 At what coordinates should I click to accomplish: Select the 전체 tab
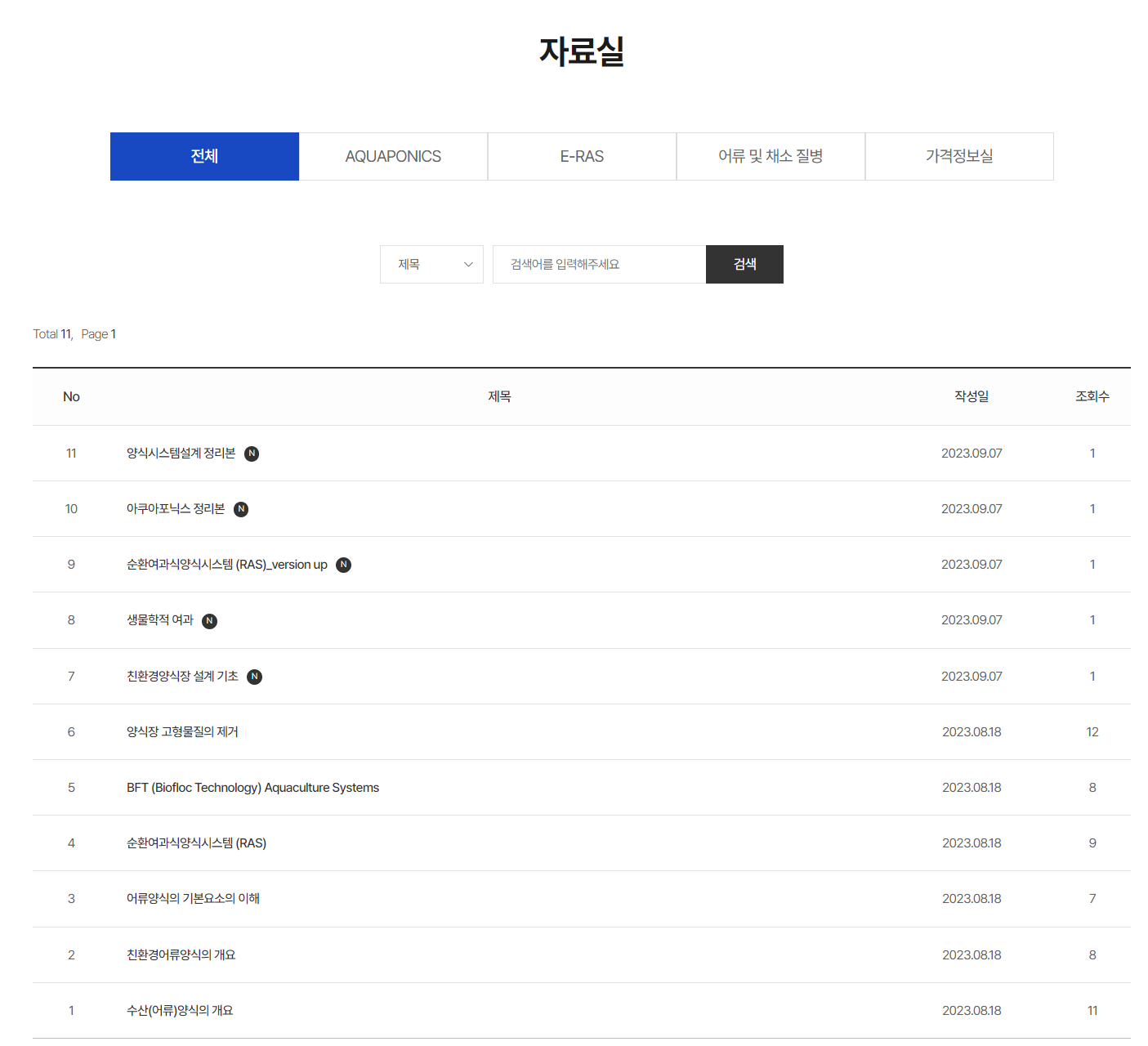click(204, 156)
